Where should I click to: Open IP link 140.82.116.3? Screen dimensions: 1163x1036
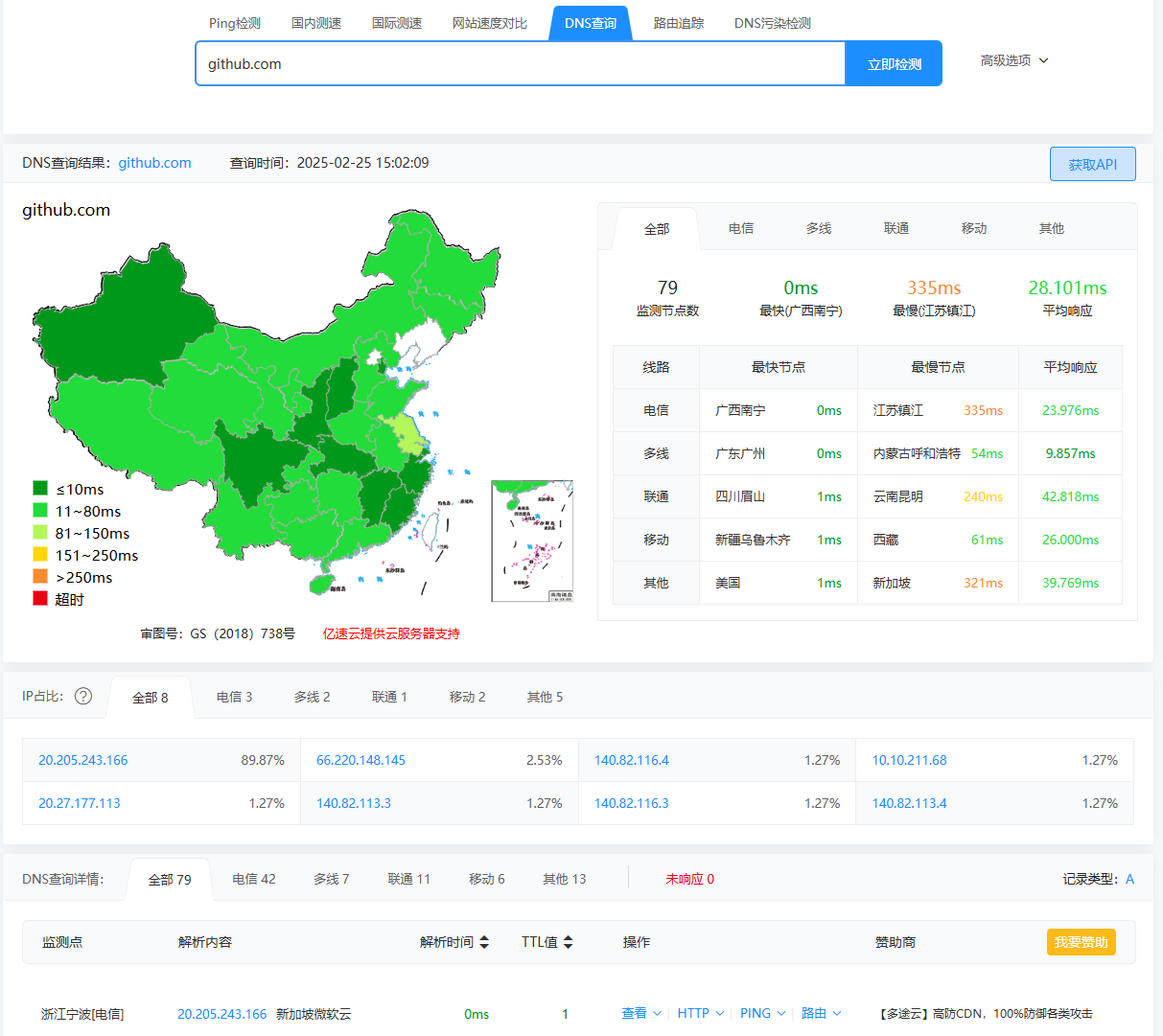[632, 803]
